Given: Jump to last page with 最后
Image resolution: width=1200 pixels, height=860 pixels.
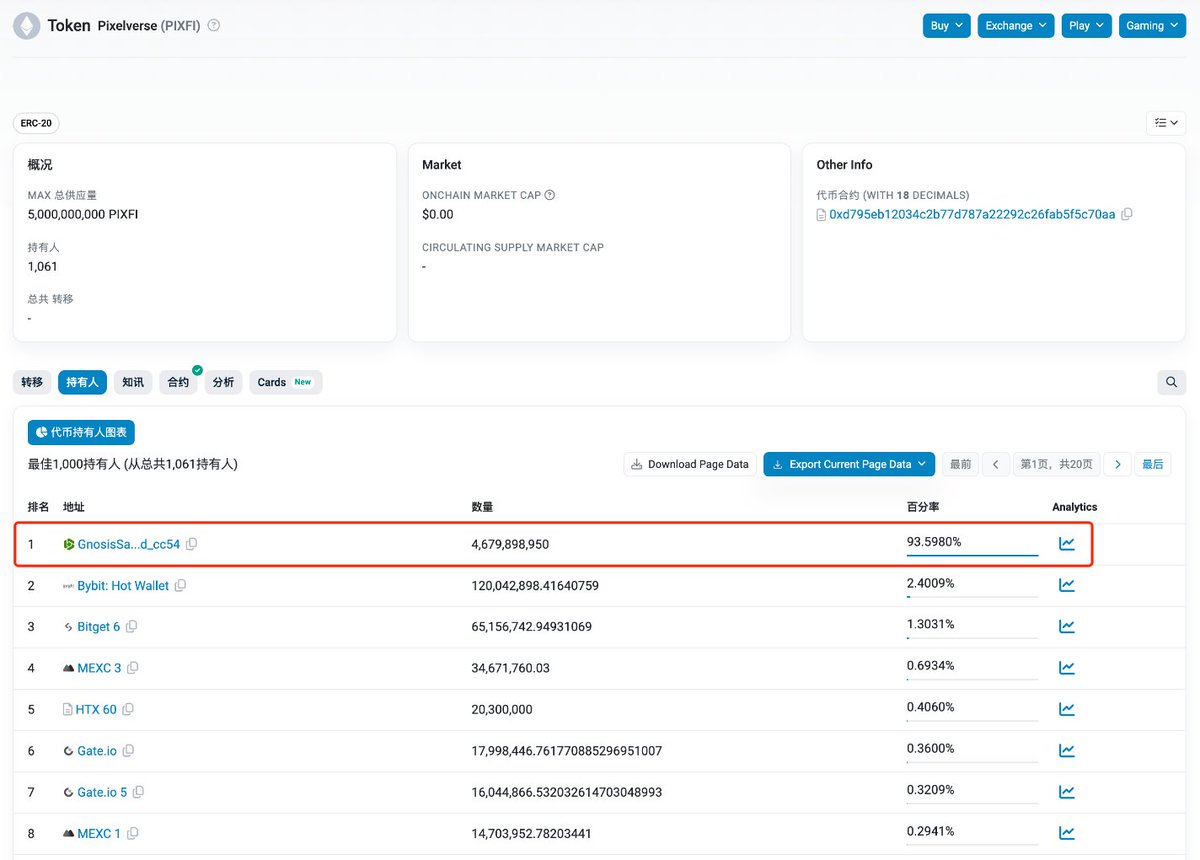Looking at the screenshot, I should coord(1153,464).
